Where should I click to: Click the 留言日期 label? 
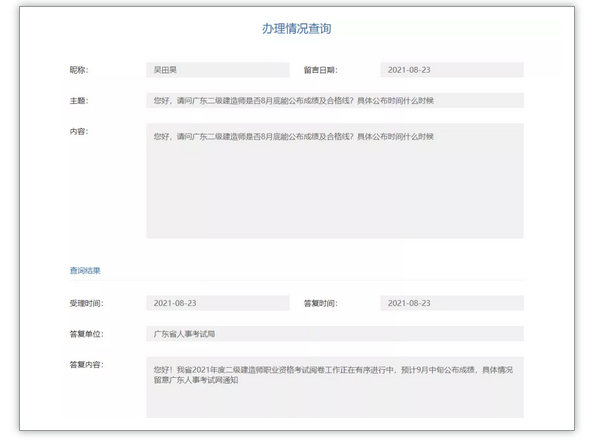(320, 70)
